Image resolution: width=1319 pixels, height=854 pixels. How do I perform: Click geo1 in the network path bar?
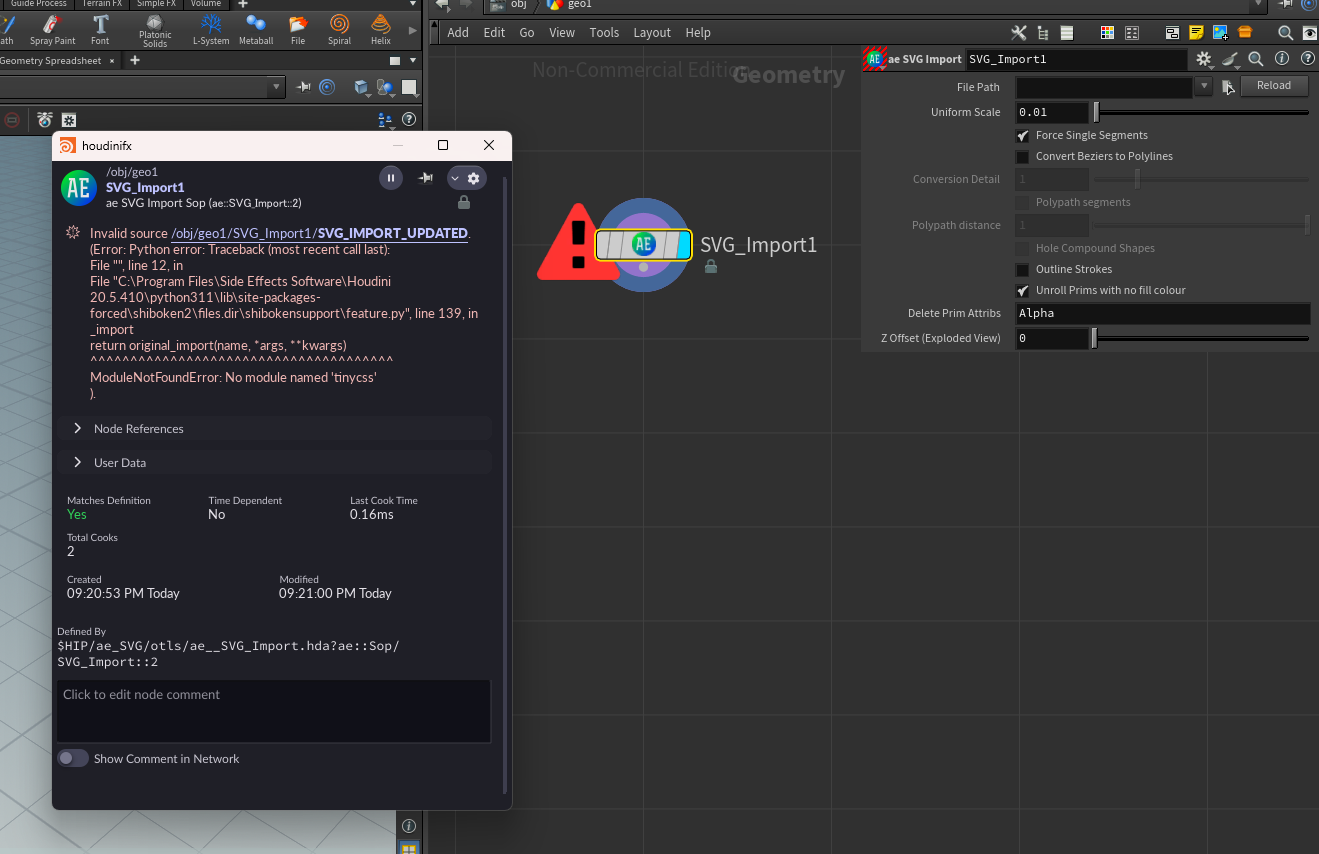click(579, 5)
